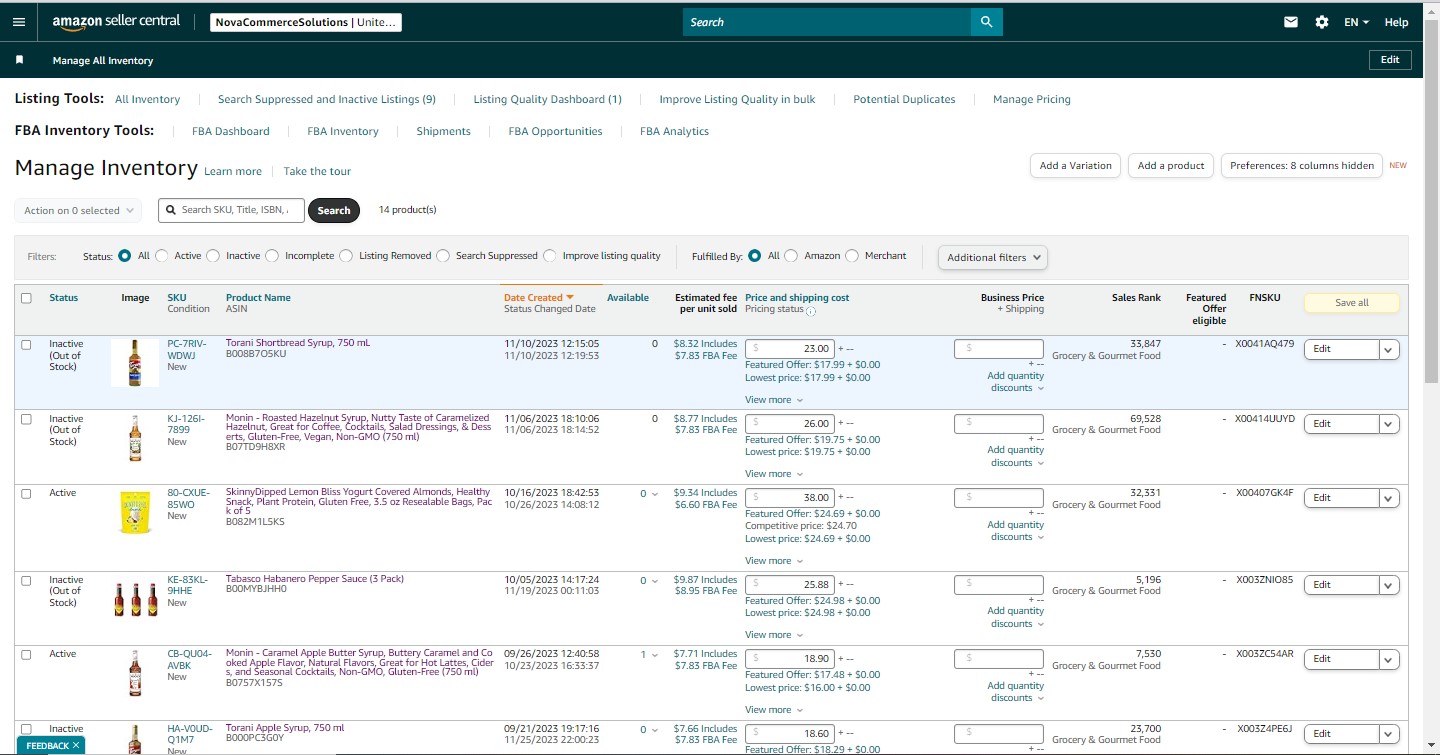Open Potential Duplicates
This screenshot has height=755, width=1440.
tap(904, 99)
